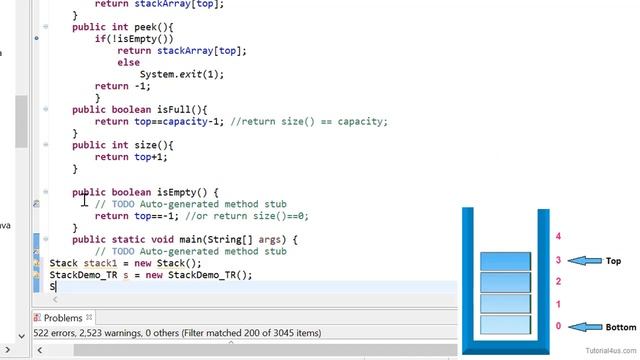Image resolution: width=640 pixels, height=360 pixels.
Task: Switch to the Problems tab
Action: (x=63, y=318)
